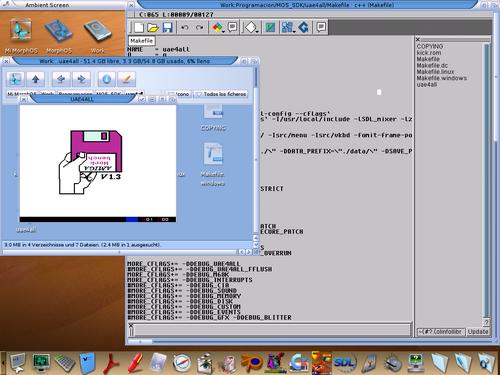Image resolution: width=500 pixels, height=375 pixels.
Task: Create a new document in editor toolbar
Action: click(x=138, y=27)
